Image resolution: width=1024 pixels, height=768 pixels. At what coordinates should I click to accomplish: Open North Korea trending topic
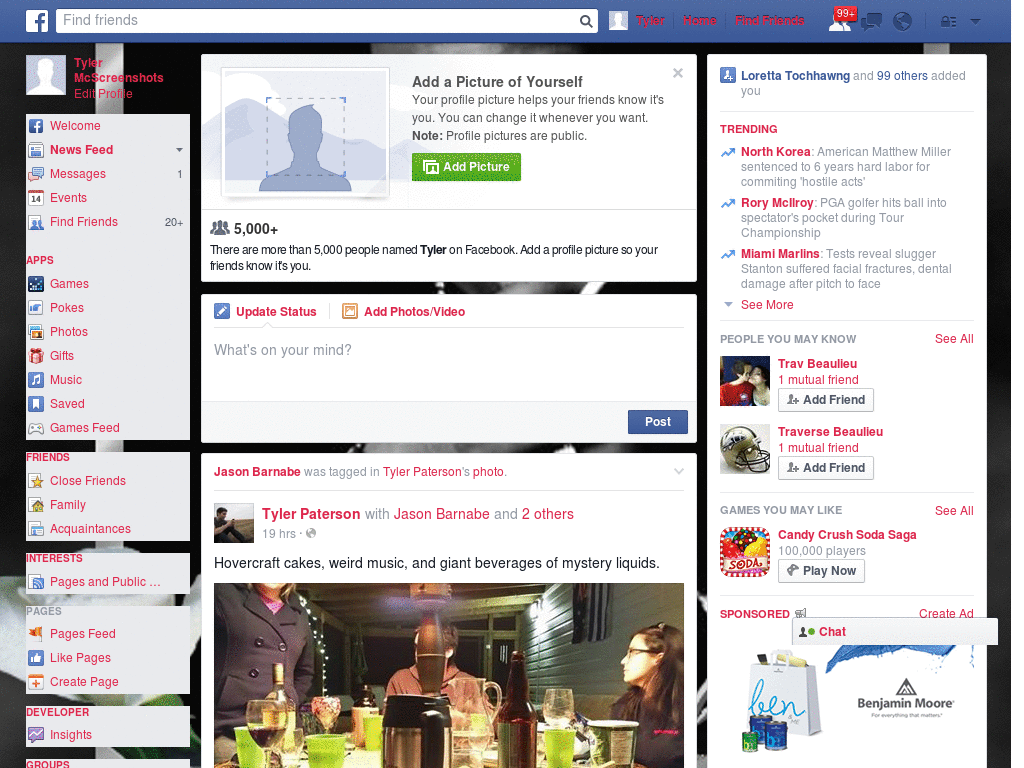pos(775,152)
